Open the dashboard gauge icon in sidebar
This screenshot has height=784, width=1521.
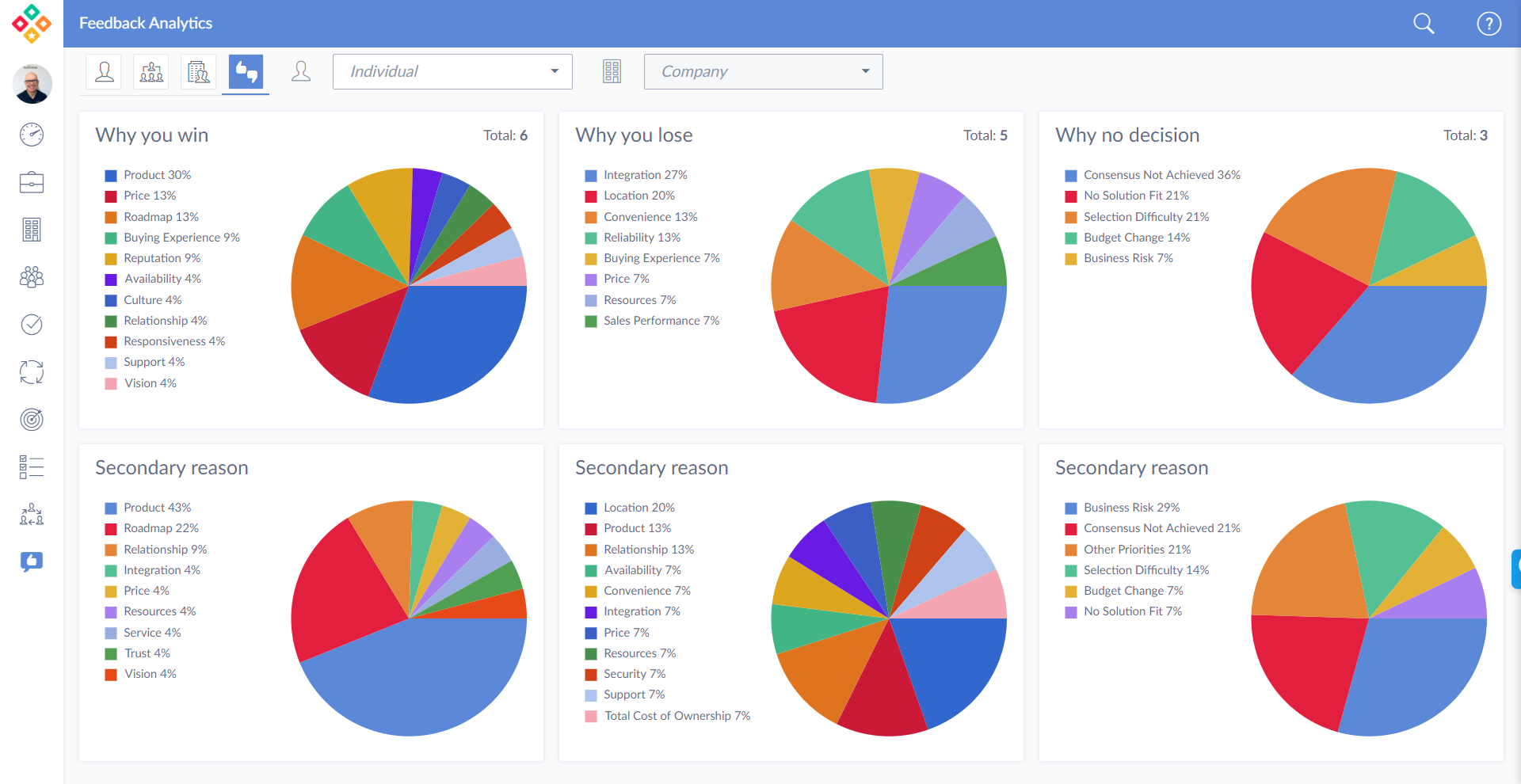tap(32, 135)
